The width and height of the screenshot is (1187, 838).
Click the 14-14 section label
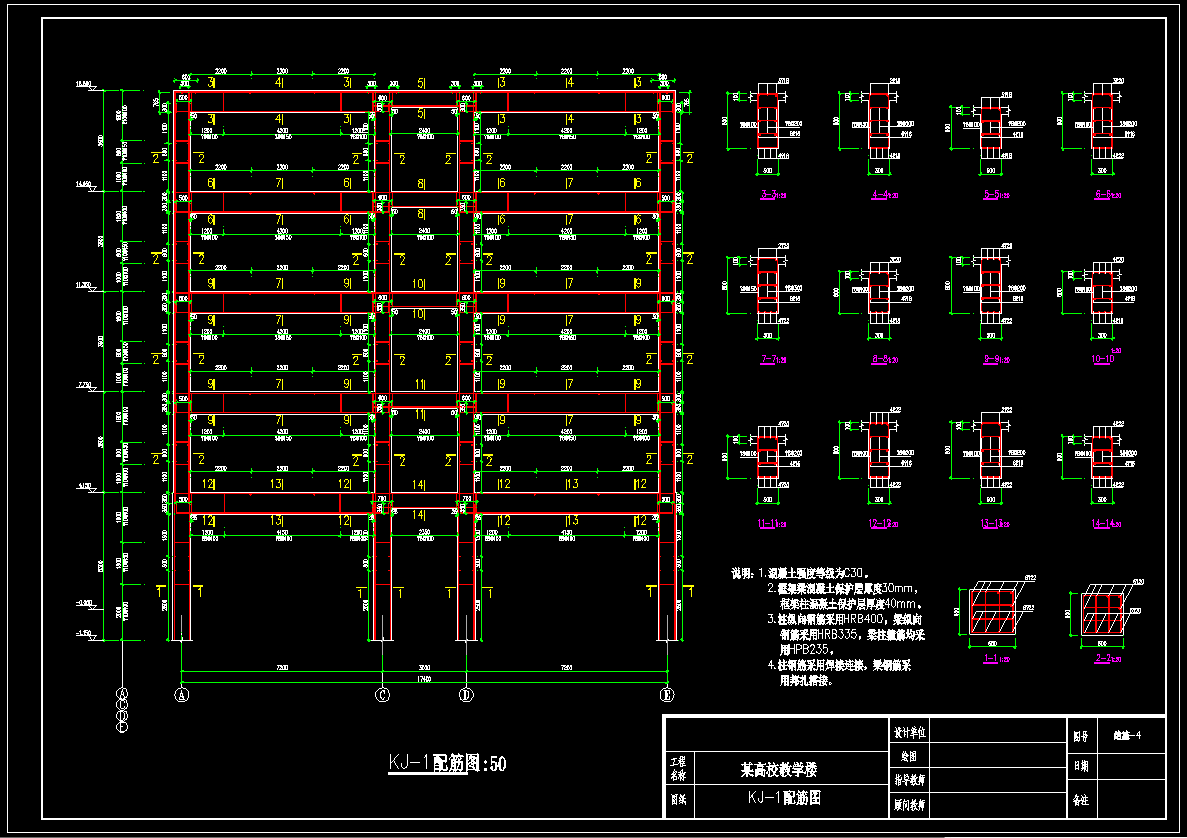[x=1101, y=521]
